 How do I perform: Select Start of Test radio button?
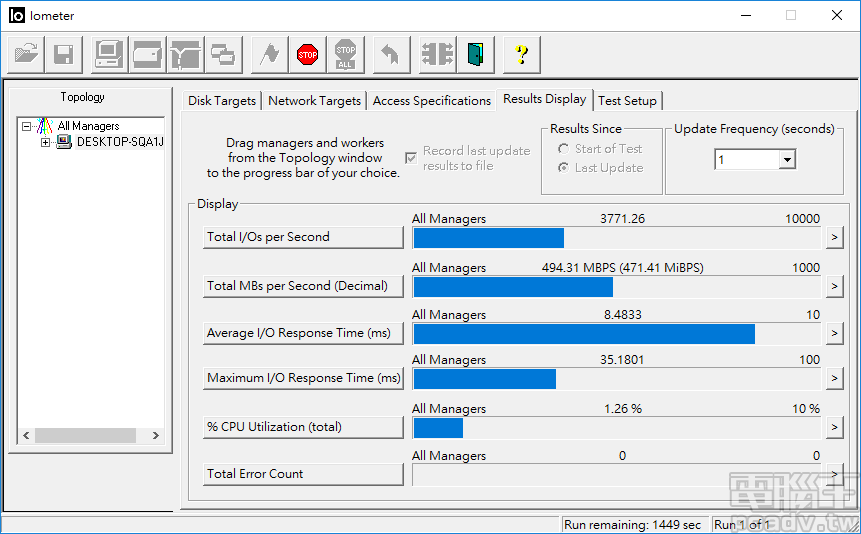click(x=563, y=149)
